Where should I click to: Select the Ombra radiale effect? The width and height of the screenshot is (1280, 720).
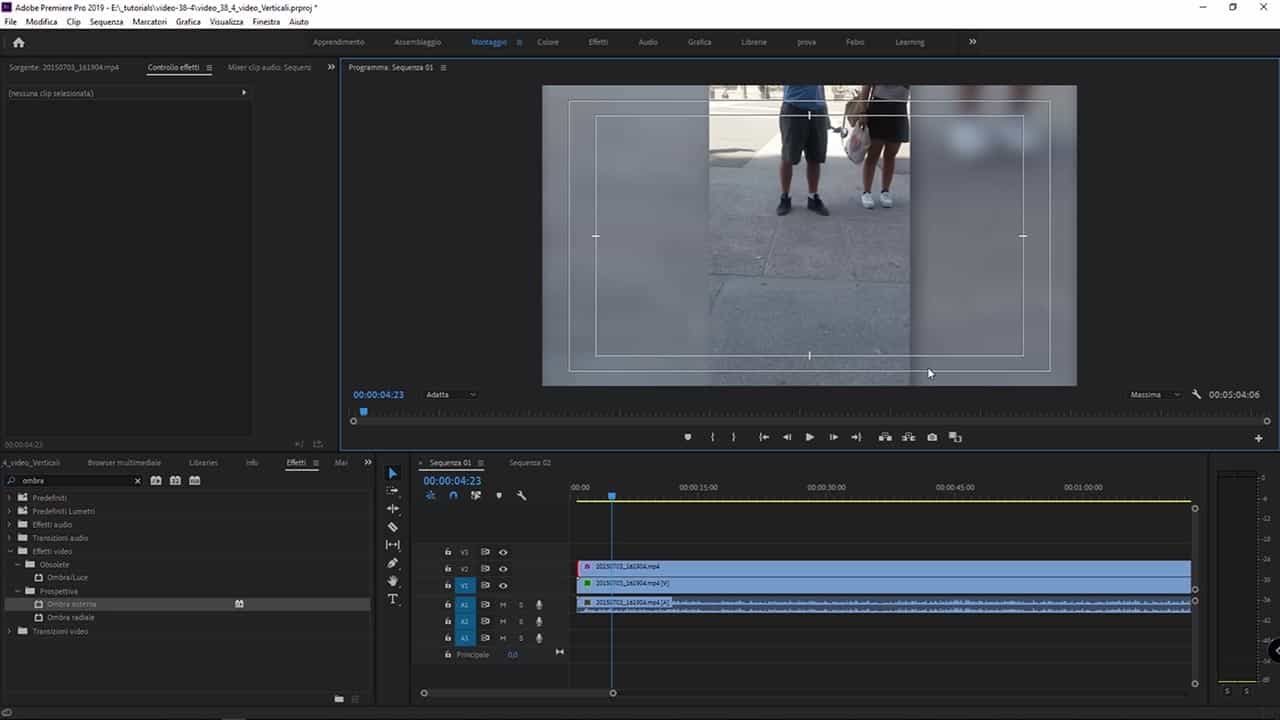point(71,618)
